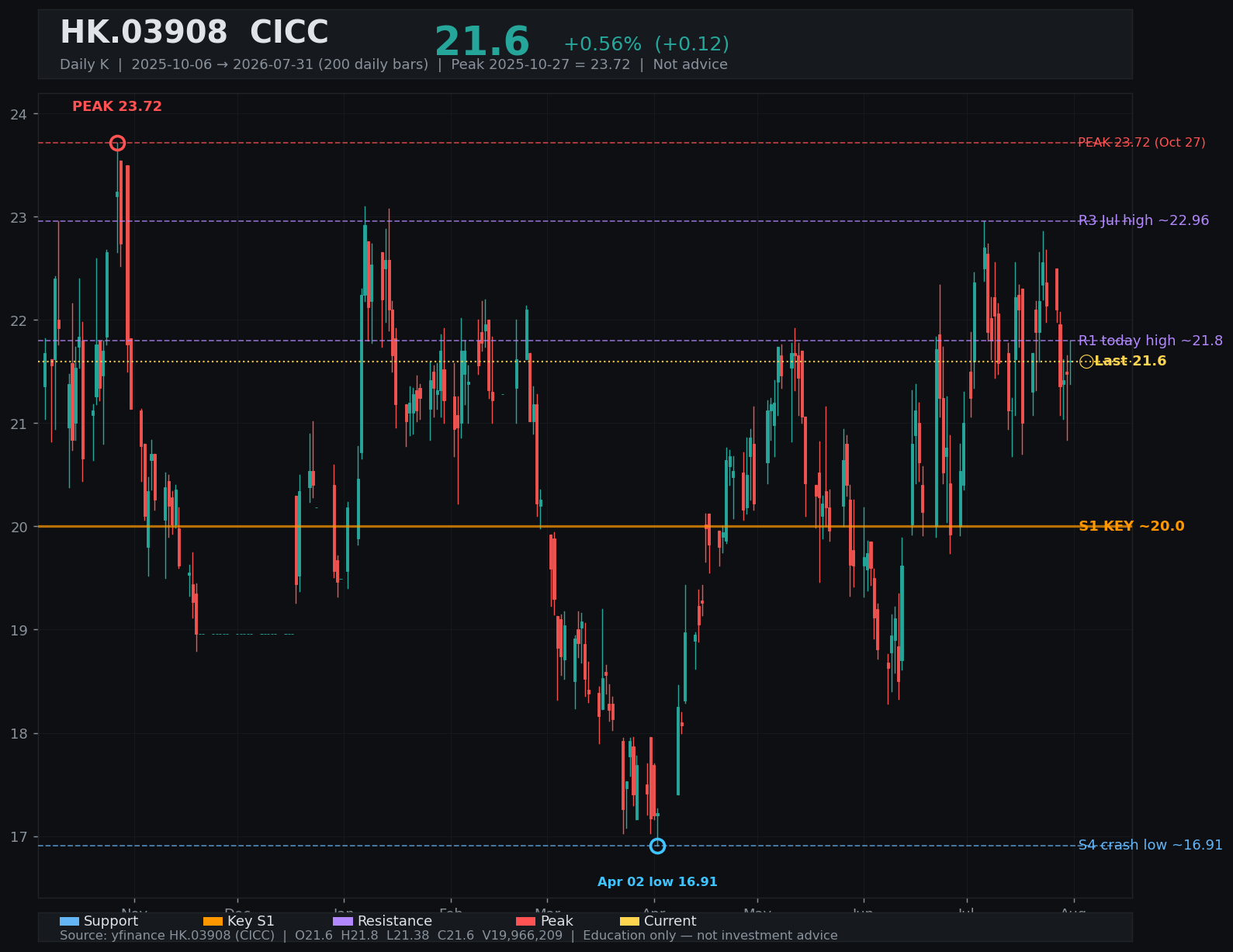Click the PEAK 23.72 annotation text
Image resolution: width=1233 pixels, height=952 pixels.
[117, 106]
